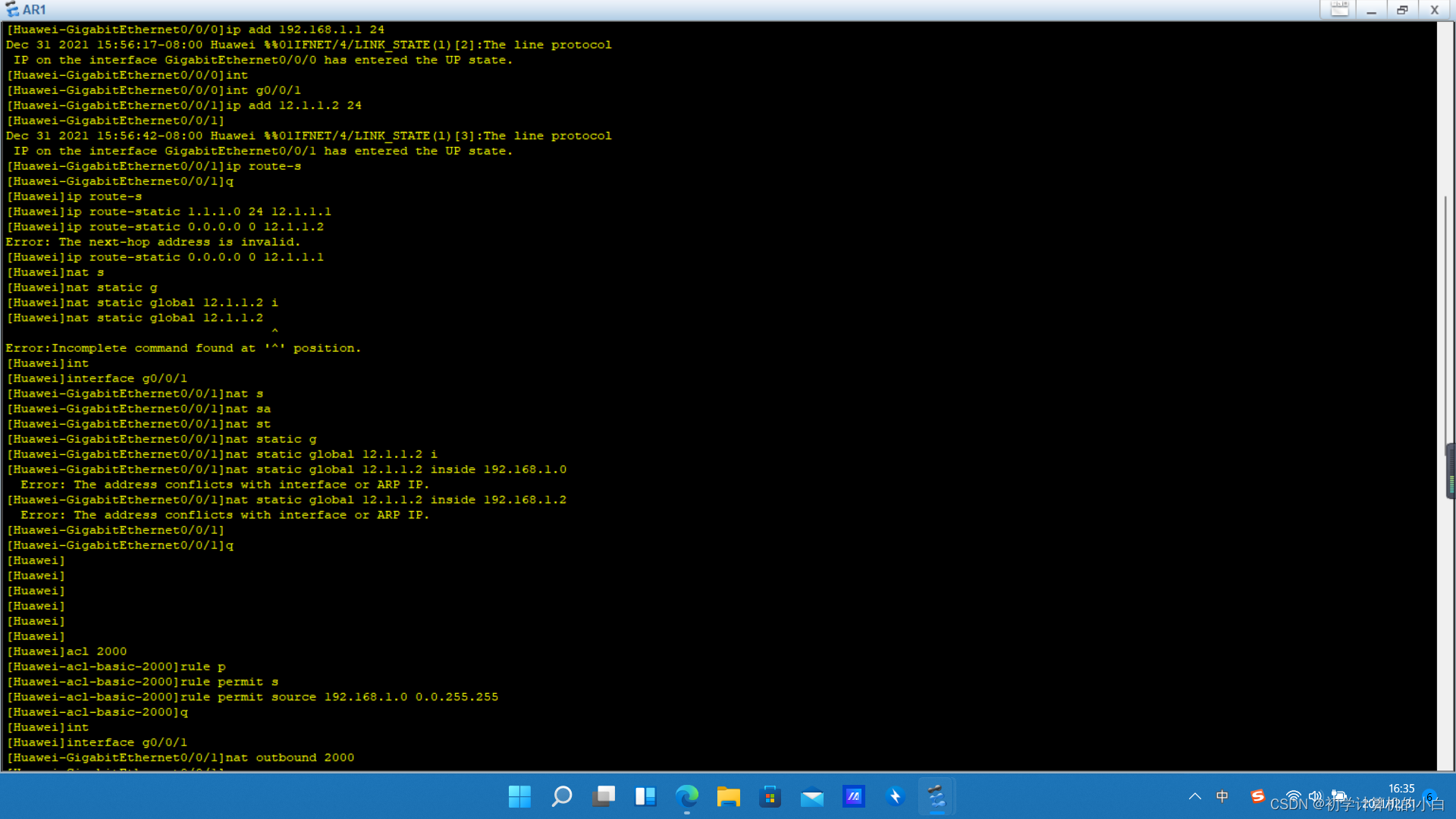Open the volume control in the tray
The width and height of the screenshot is (1456, 819).
[1316, 796]
